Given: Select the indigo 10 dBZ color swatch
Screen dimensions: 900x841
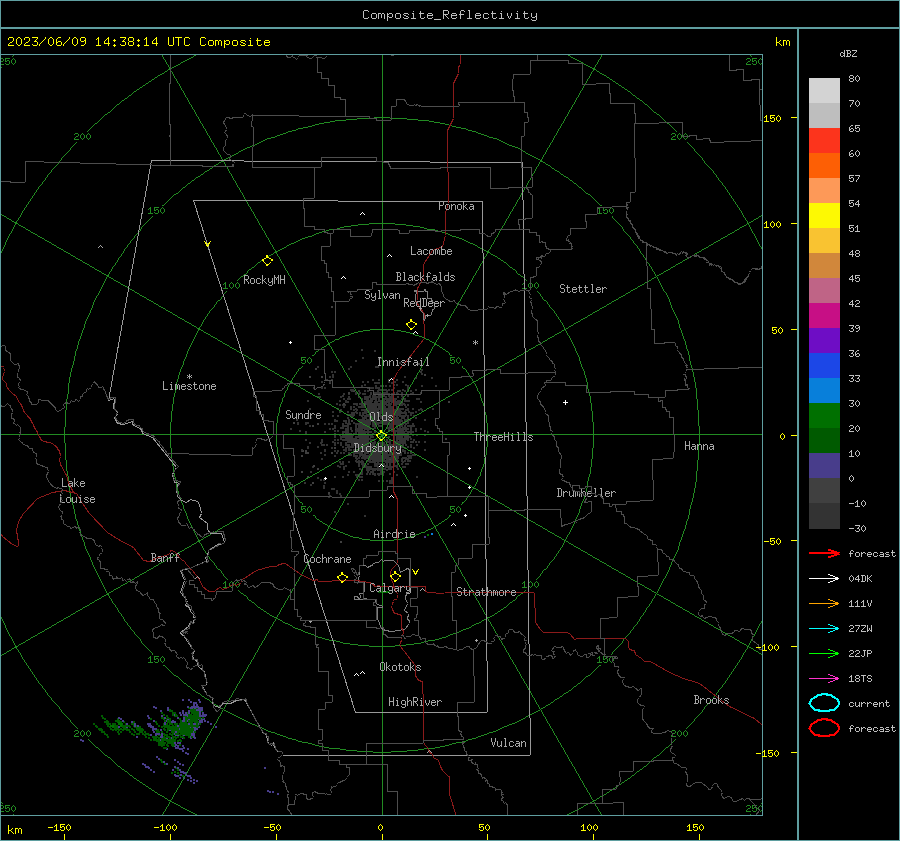Looking at the screenshot, I should click(824, 466).
